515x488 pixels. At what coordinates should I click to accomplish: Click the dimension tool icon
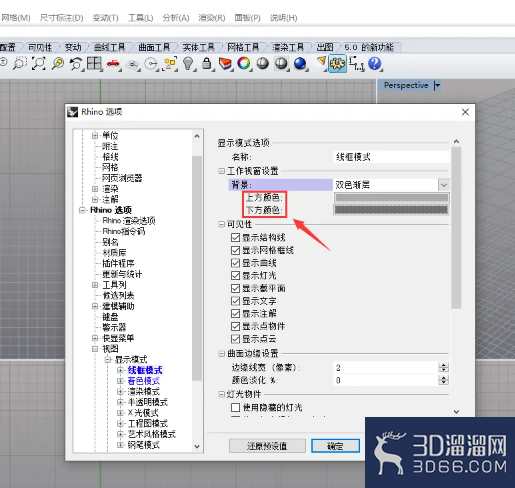pyautogui.click(x=357, y=63)
